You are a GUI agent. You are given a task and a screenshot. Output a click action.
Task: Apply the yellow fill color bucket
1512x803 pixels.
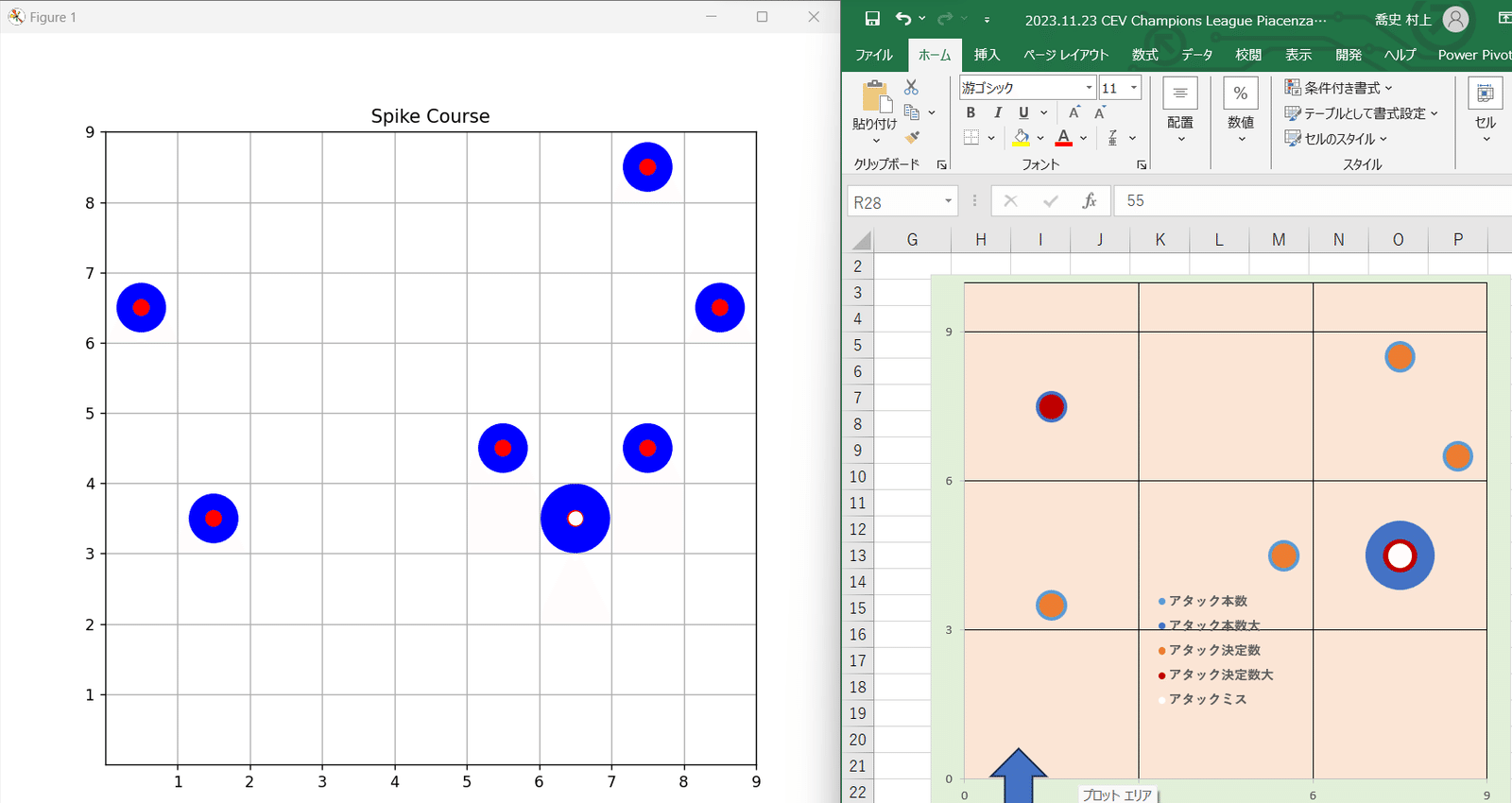pyautogui.click(x=1022, y=138)
